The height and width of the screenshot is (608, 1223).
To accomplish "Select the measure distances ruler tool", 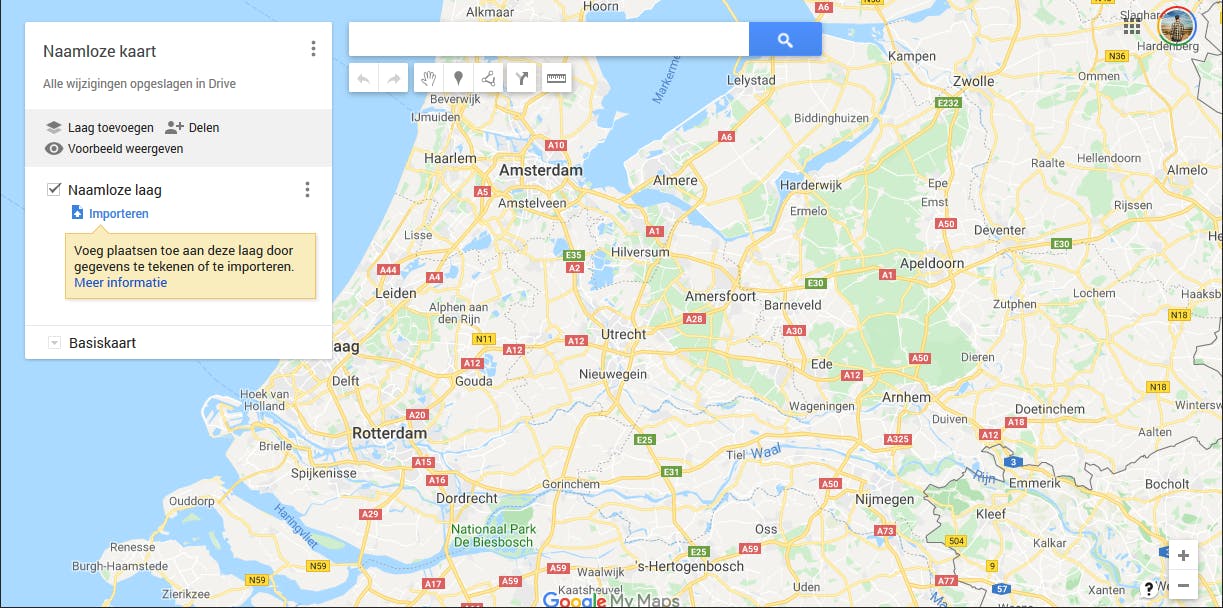I will click(556, 78).
